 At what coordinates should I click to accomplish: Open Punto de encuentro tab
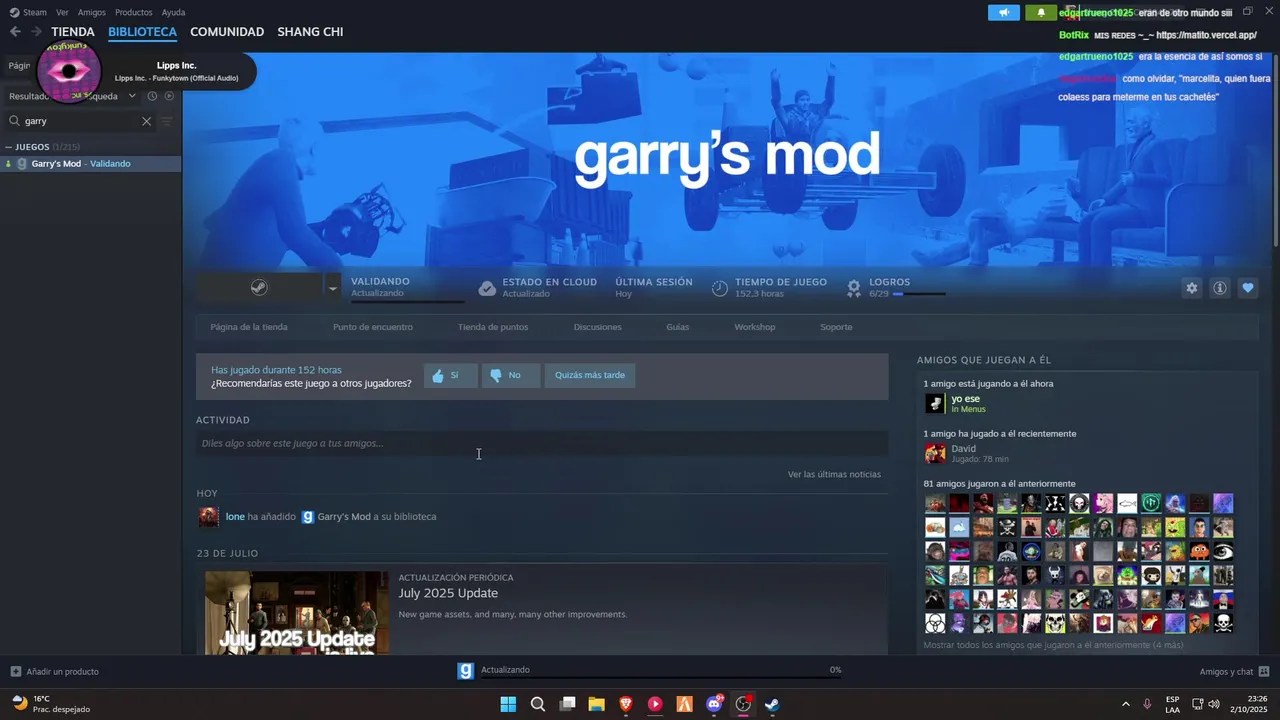coord(373,327)
